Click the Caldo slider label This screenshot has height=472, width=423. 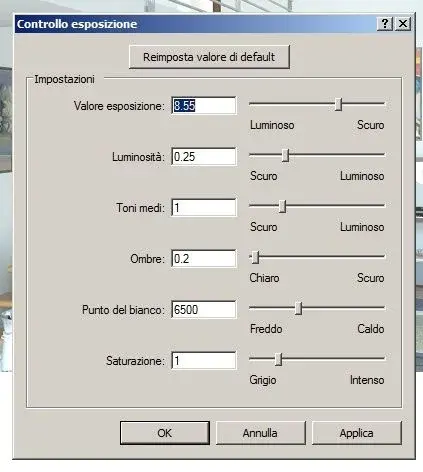pyautogui.click(x=371, y=329)
